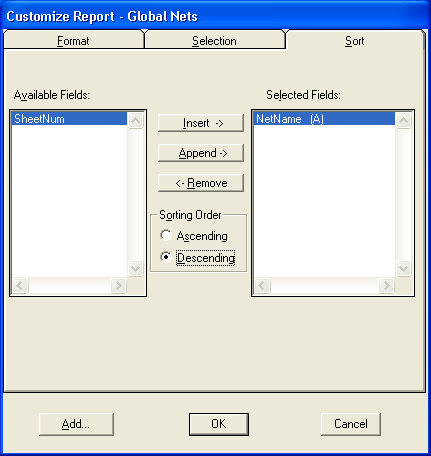Click Selected Fields scroll down arrow
Viewport: 431px width, 456px height.
[404, 268]
